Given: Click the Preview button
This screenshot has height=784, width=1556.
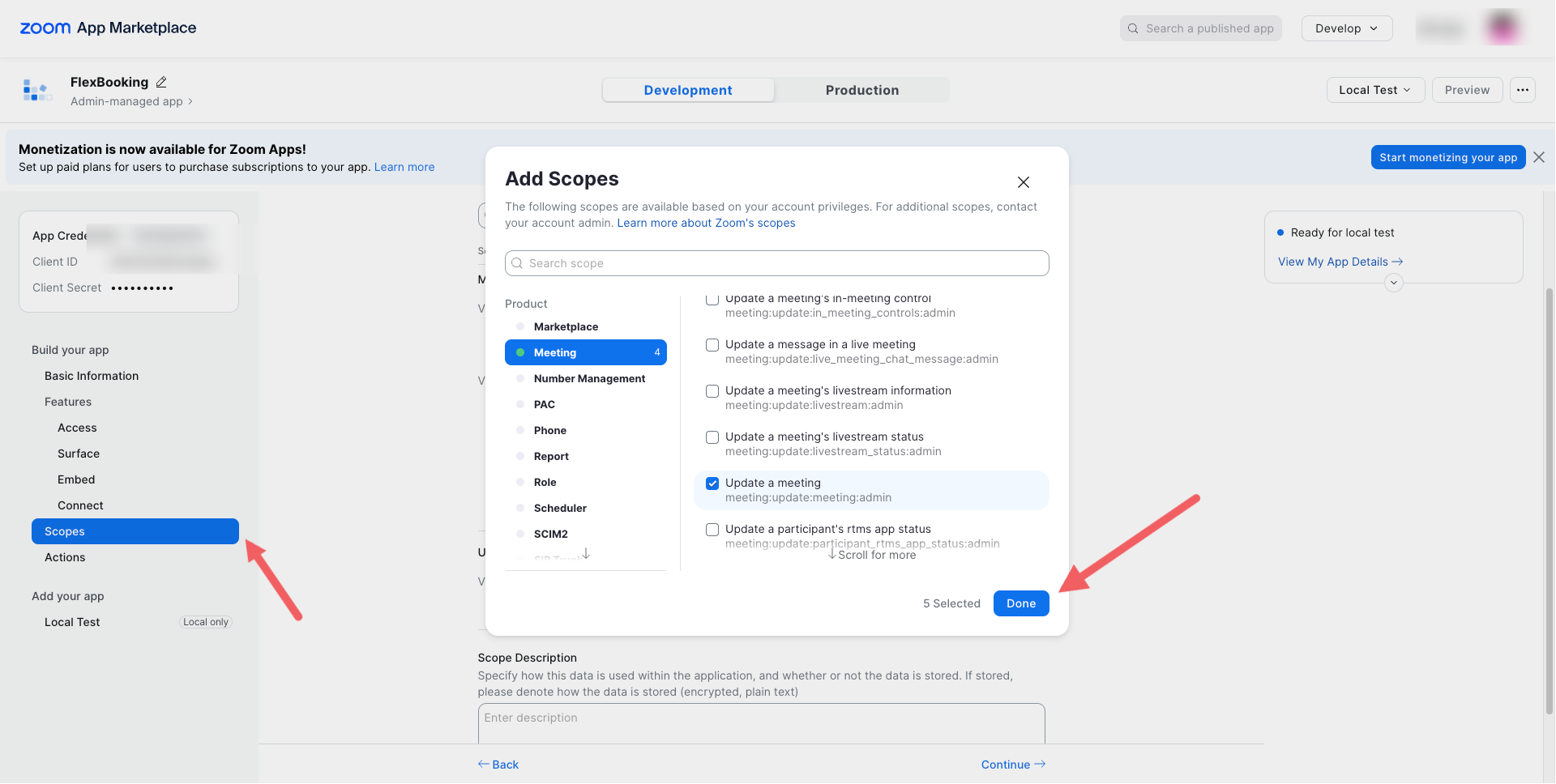Looking at the screenshot, I should point(1467,90).
